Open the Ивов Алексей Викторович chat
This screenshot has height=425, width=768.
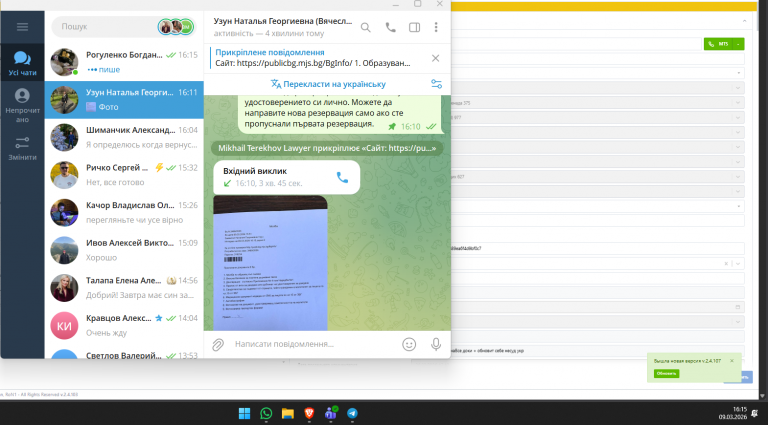coord(124,250)
